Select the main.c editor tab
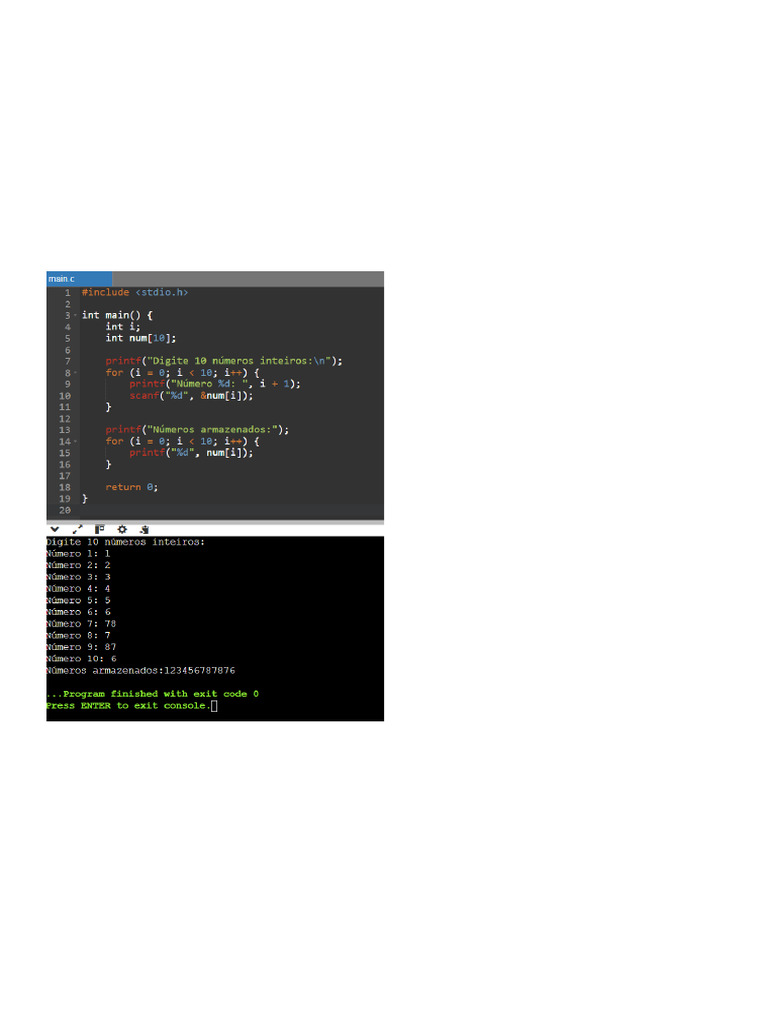This screenshot has height=1024, width=768. click(79, 279)
